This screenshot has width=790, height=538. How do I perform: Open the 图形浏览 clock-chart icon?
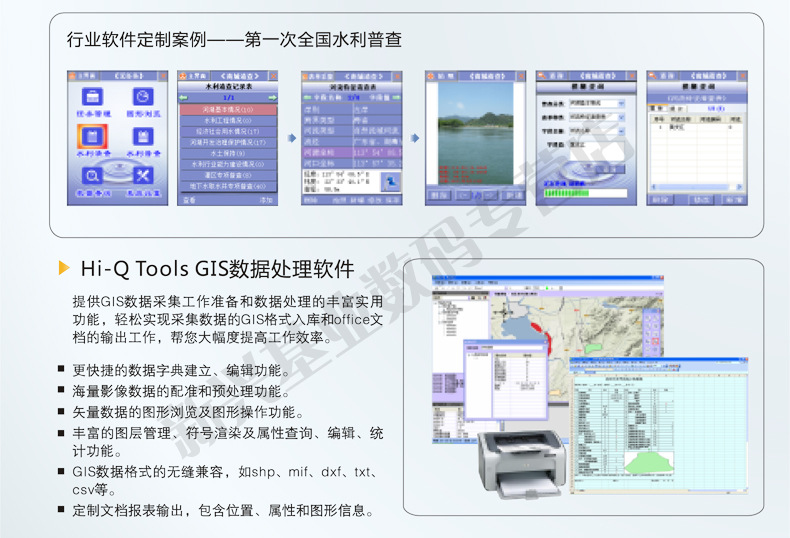143,96
